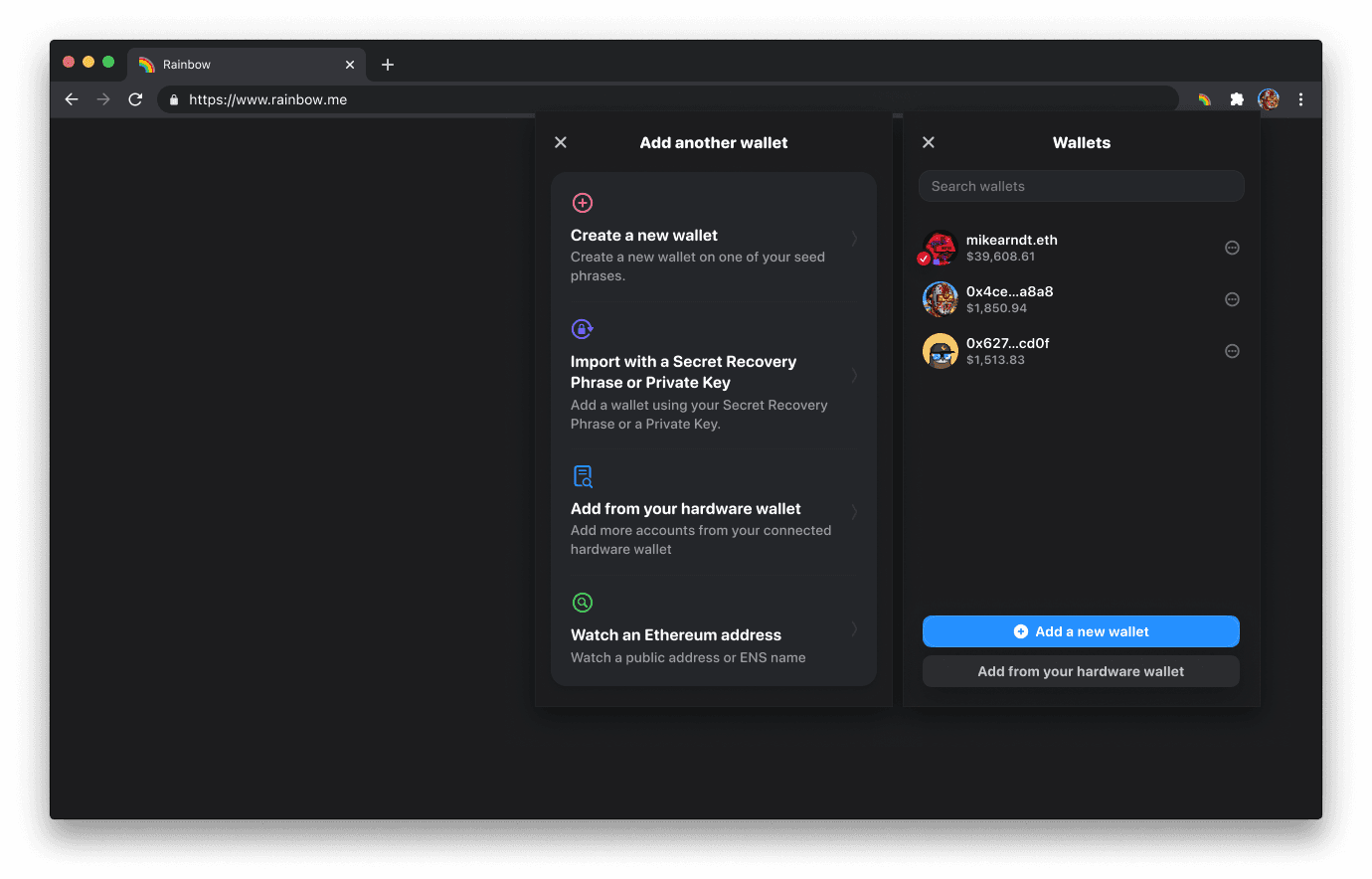Image resolution: width=1372 pixels, height=879 pixels.
Task: Select the 0x4ce...a8a8 wallet address
Action: [x=1010, y=291]
